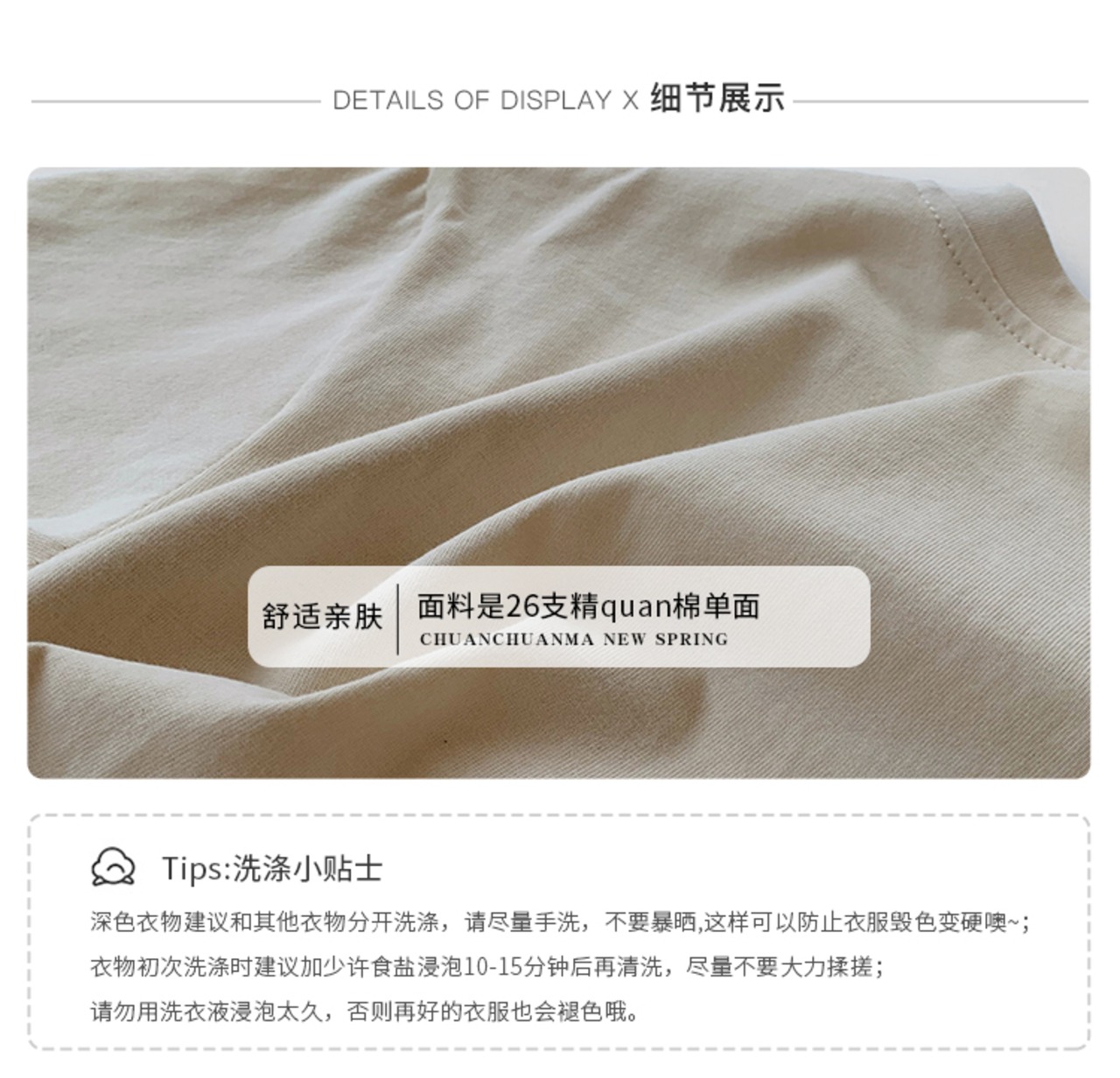This screenshot has width=1120, height=1078.
Task: Click the 细节展示 heading text
Action: [717, 98]
